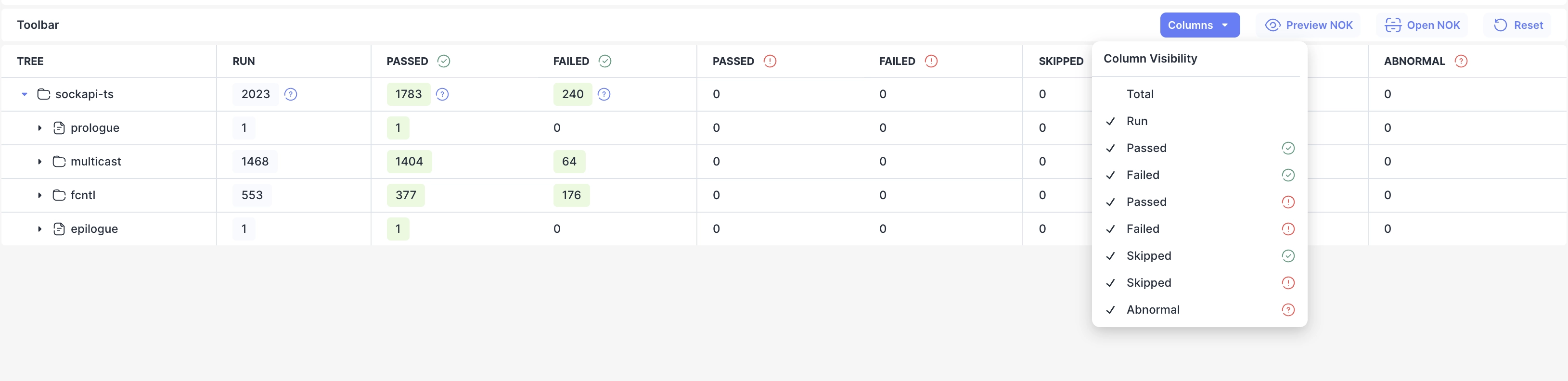Click the question icon next to 1783 passed

[442, 94]
